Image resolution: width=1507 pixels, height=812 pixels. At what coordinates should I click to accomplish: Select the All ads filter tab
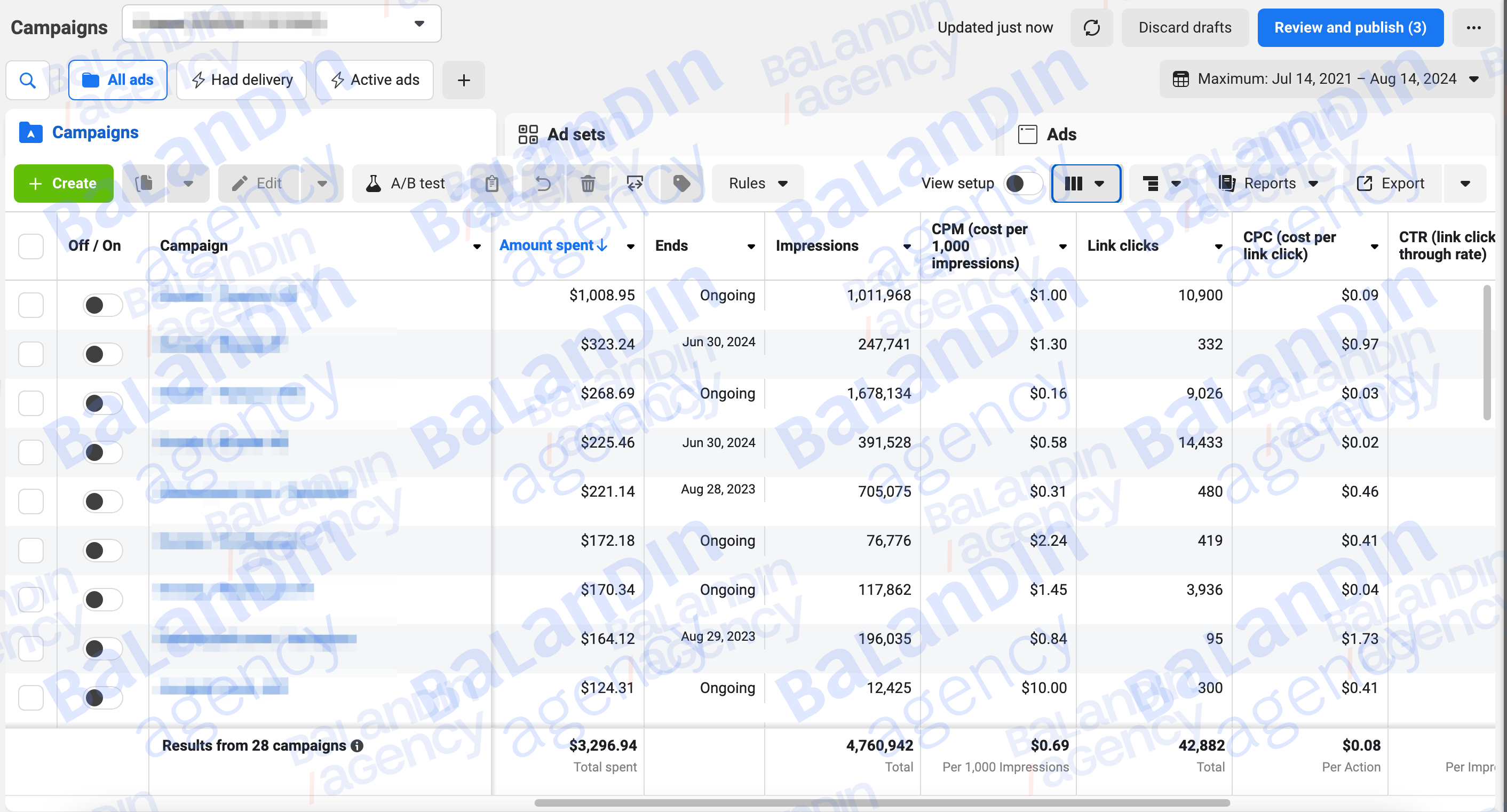(117, 79)
